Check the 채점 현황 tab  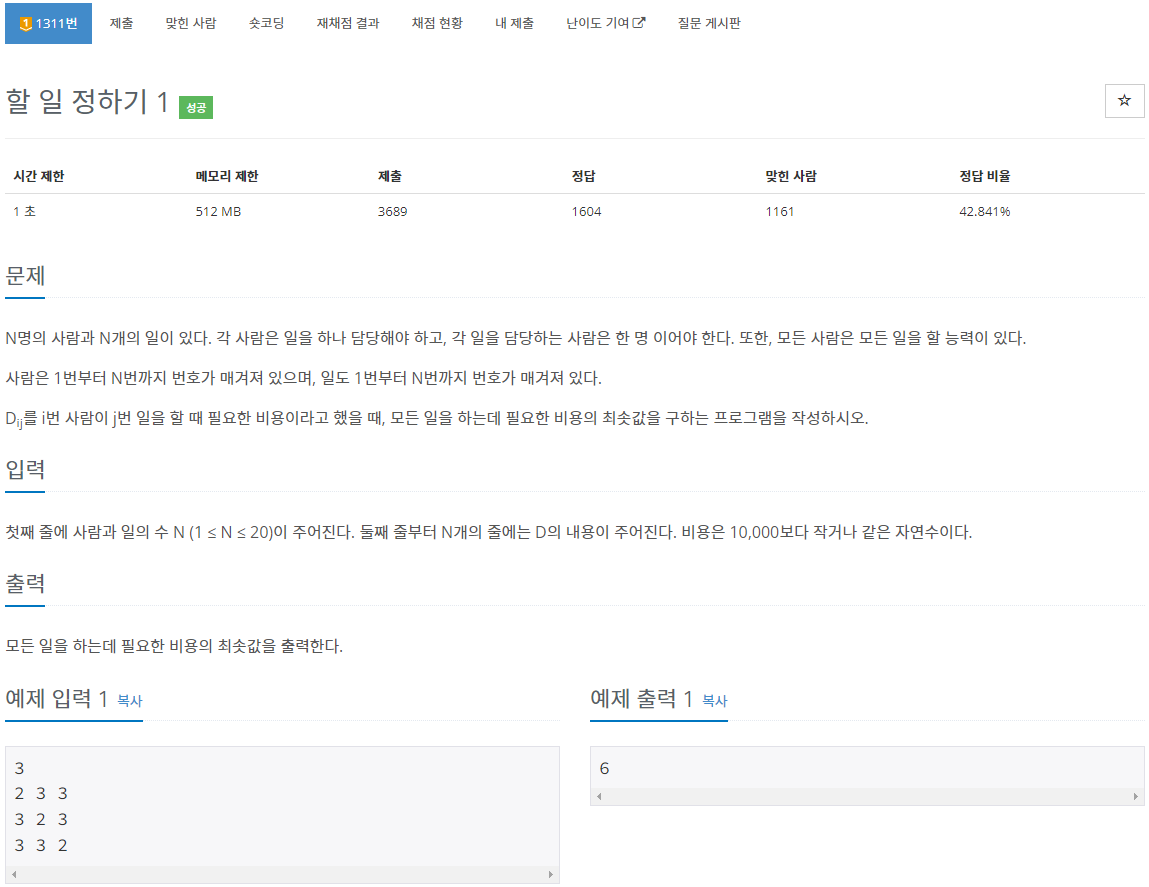[436, 22]
